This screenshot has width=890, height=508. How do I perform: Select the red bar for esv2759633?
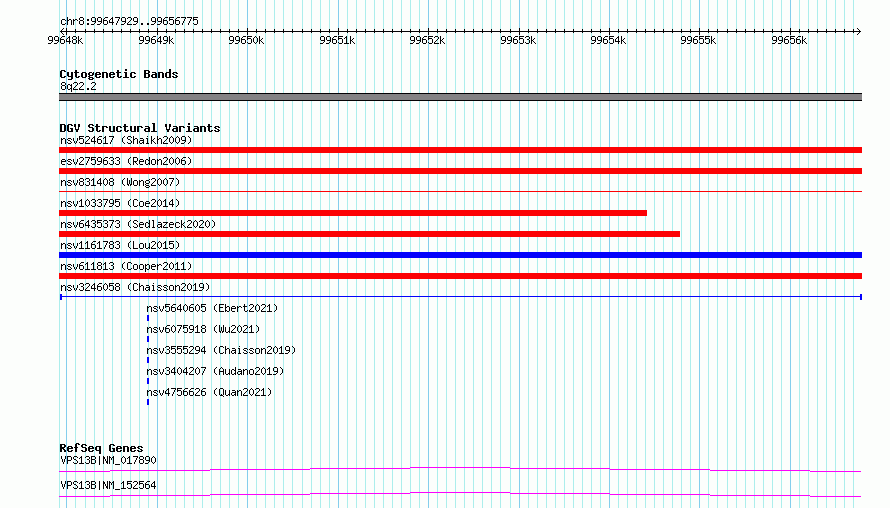click(x=460, y=171)
